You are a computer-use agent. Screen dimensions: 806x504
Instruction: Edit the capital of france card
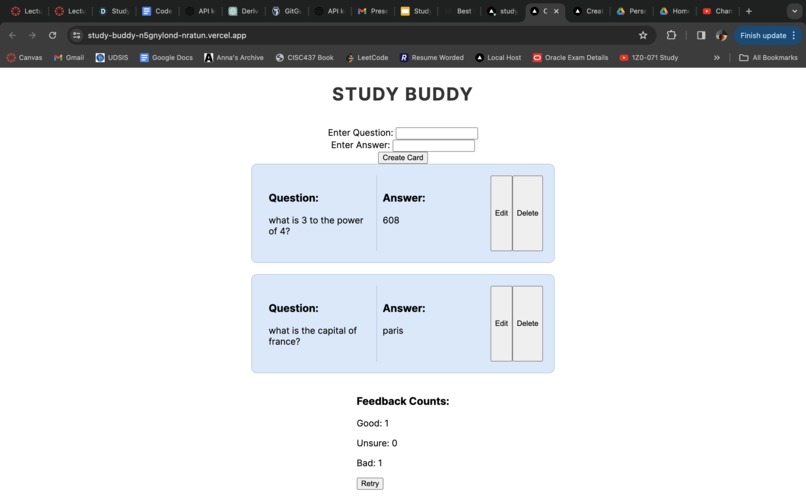pyautogui.click(x=501, y=323)
